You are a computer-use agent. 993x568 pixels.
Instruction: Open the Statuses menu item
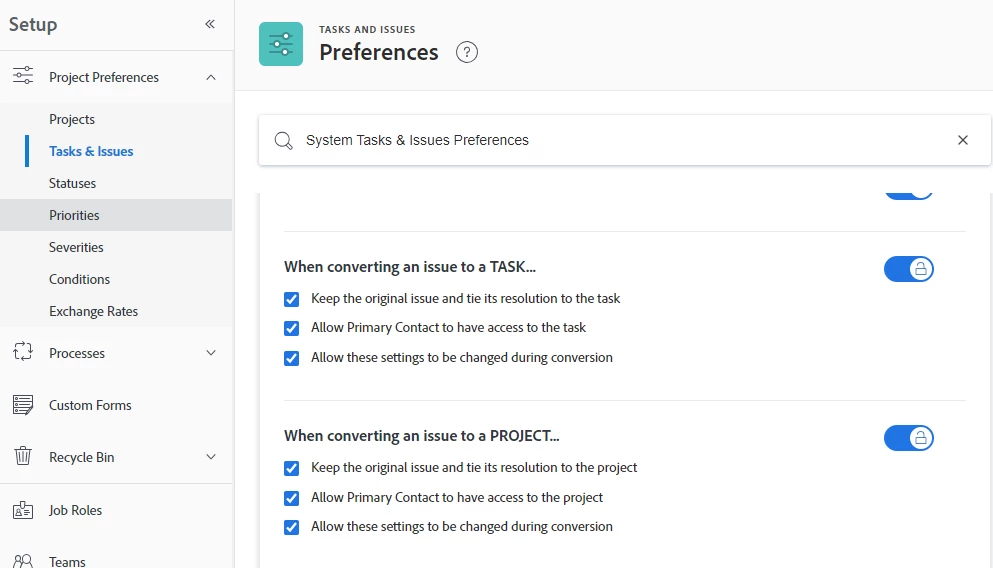click(x=73, y=184)
